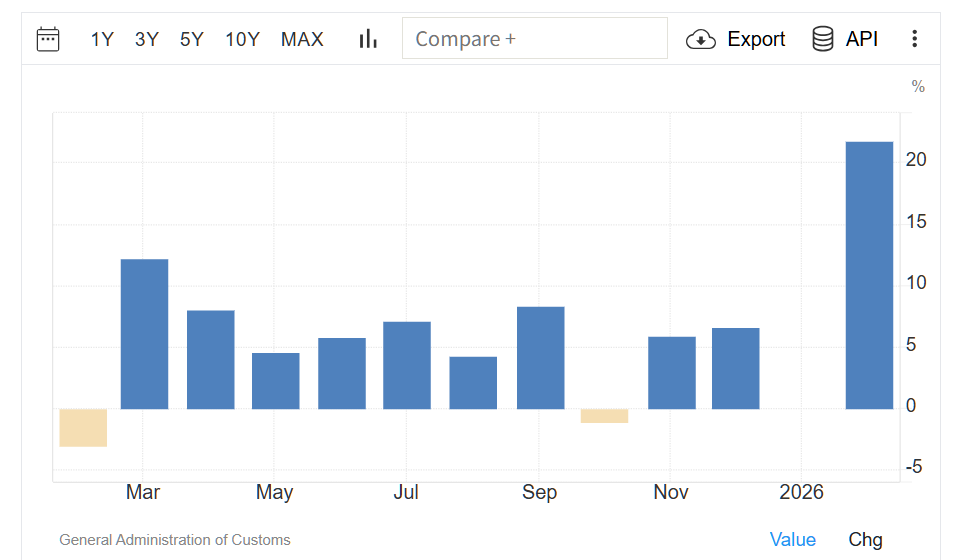Show MAX historical range
Viewport: 963px width, 560px height.
pyautogui.click(x=302, y=39)
